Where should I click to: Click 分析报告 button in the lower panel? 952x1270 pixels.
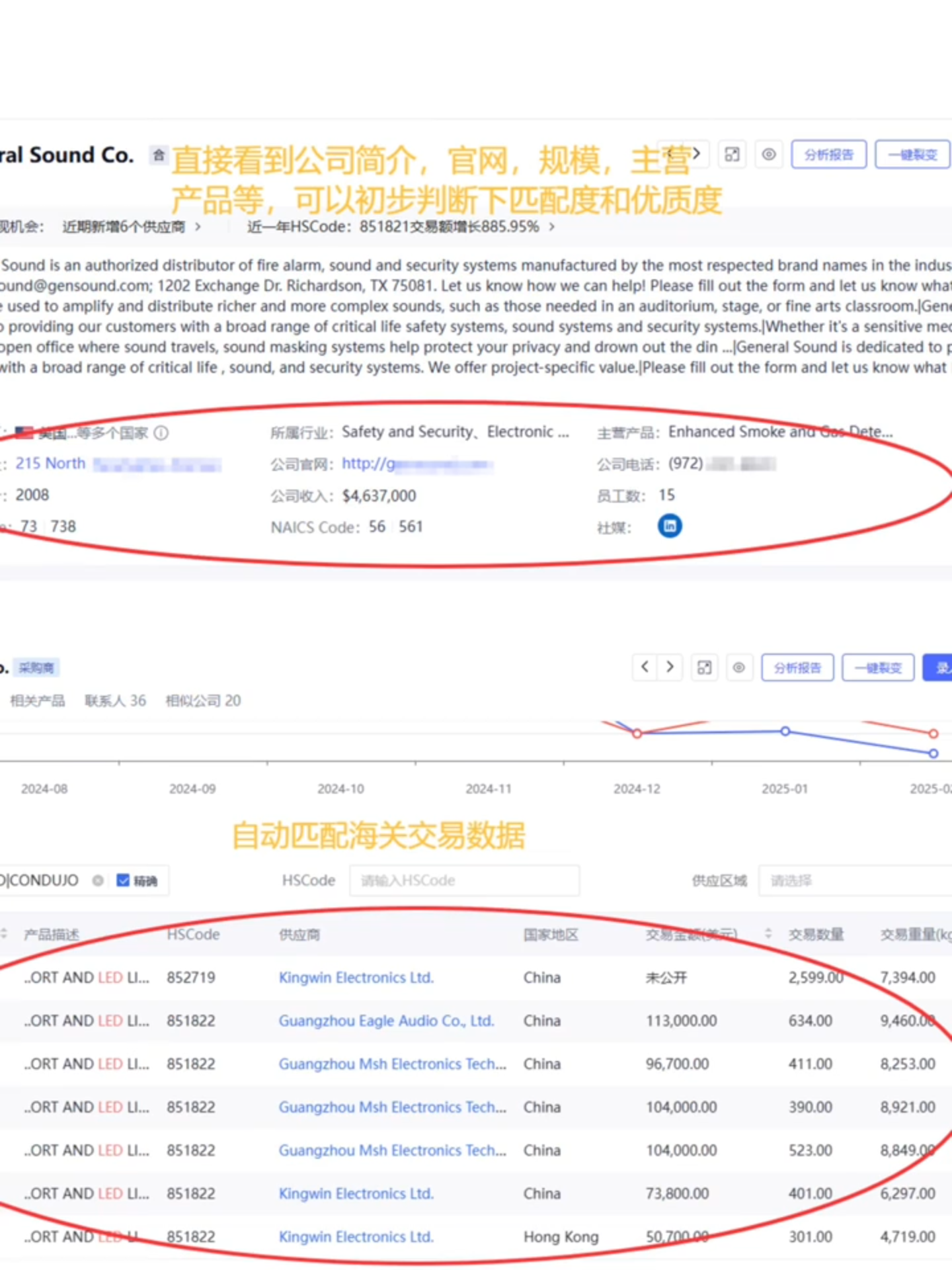point(797,667)
